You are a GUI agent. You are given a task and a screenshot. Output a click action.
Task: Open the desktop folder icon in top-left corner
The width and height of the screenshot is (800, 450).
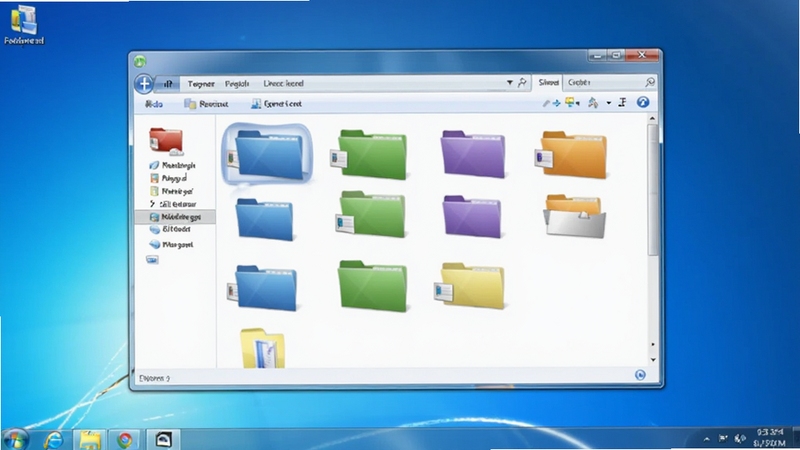tap(24, 24)
